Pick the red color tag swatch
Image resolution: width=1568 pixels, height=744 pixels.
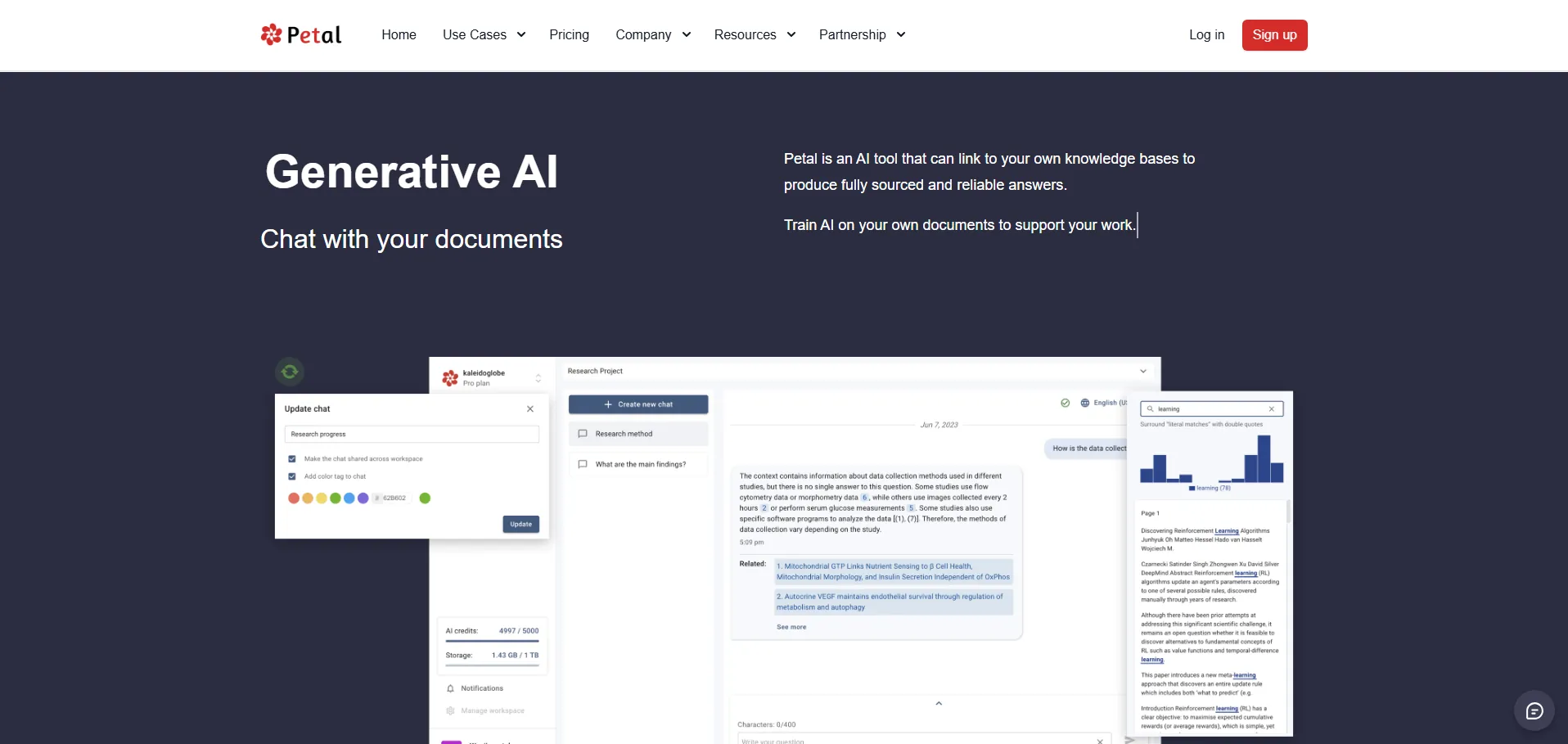[x=294, y=498]
